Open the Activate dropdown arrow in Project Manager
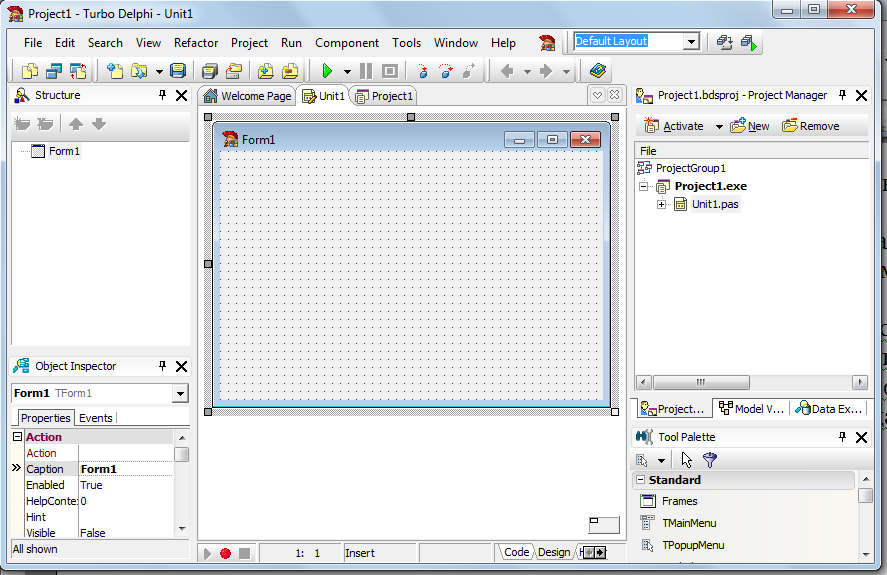 pyautogui.click(x=719, y=127)
